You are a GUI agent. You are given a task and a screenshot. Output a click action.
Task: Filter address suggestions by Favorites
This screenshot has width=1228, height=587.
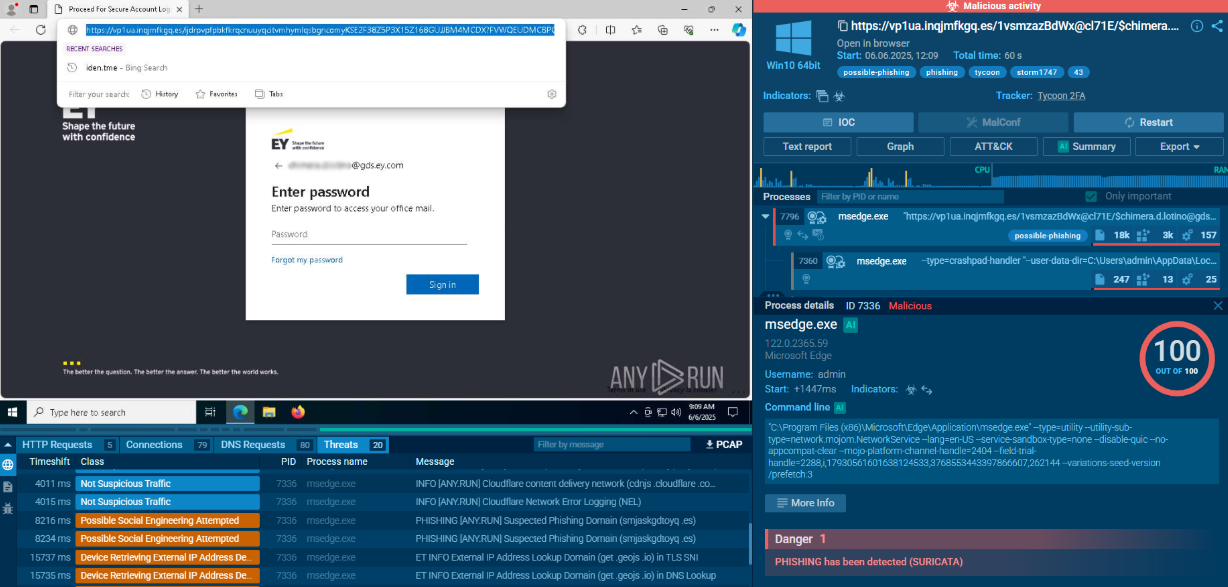[x=216, y=94]
